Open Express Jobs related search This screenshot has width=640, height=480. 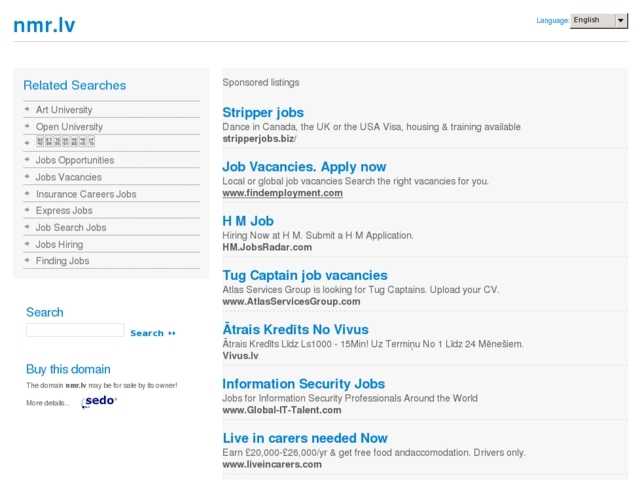tap(64, 211)
